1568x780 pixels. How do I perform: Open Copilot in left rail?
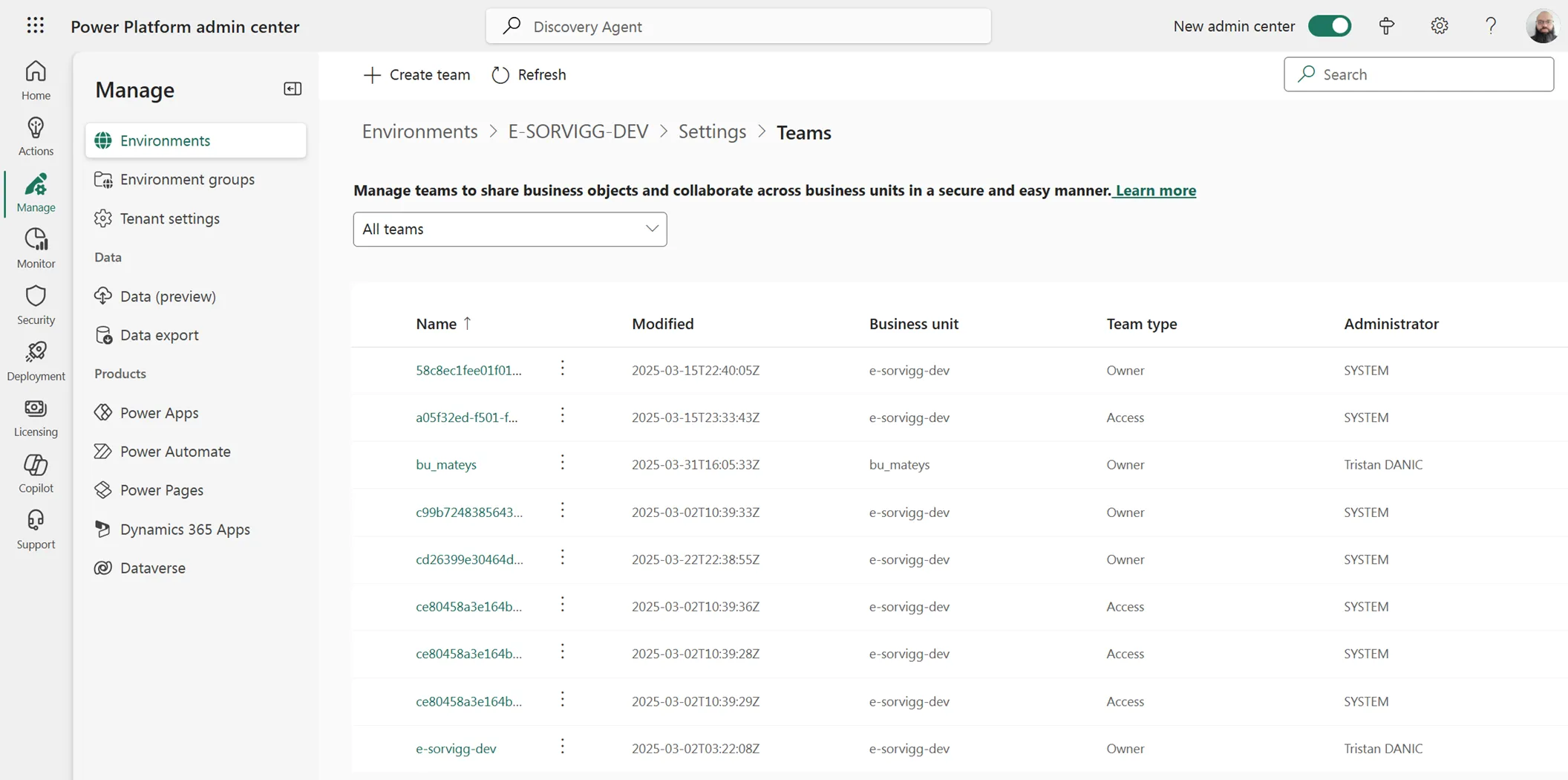(36, 474)
